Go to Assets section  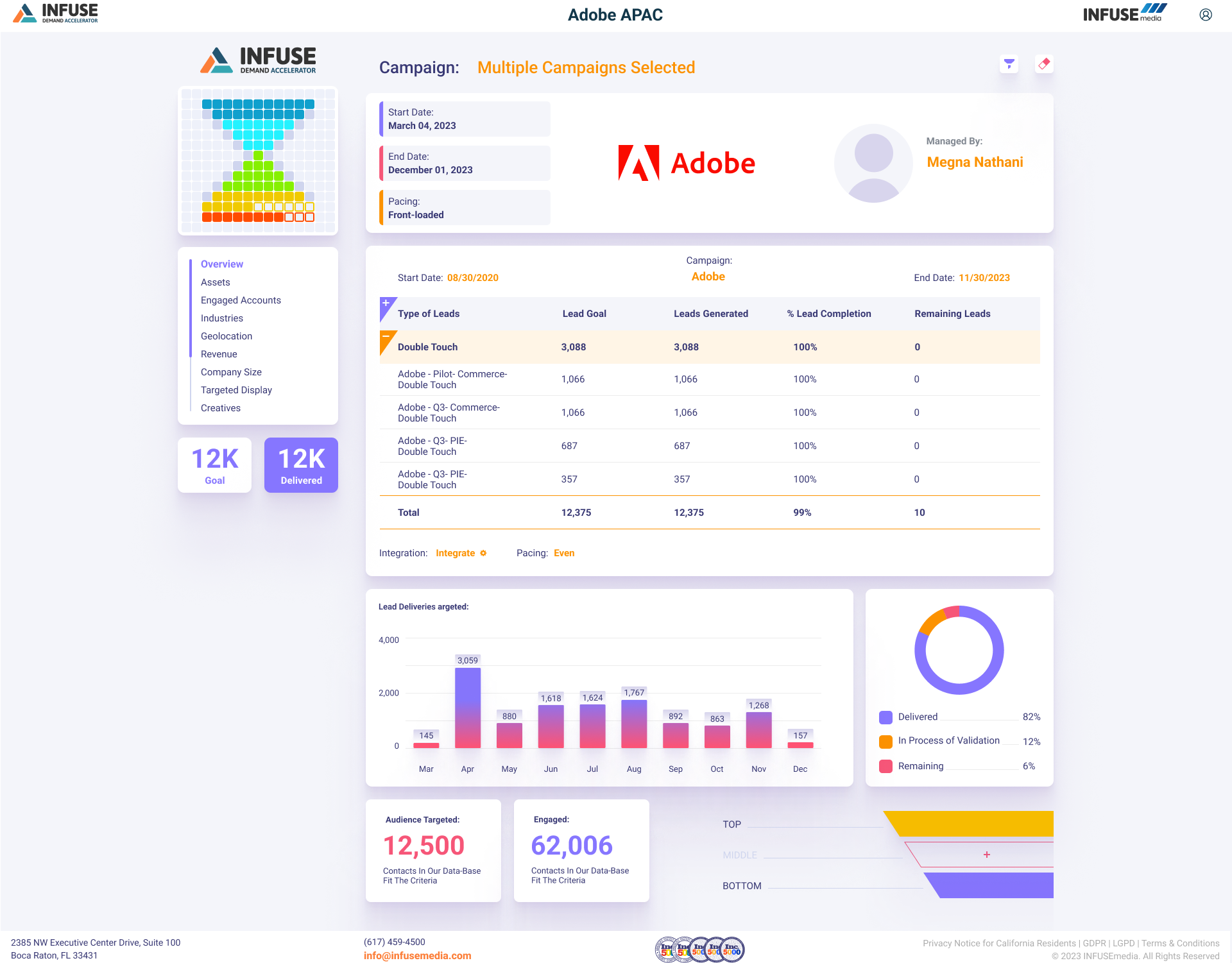pyautogui.click(x=216, y=282)
